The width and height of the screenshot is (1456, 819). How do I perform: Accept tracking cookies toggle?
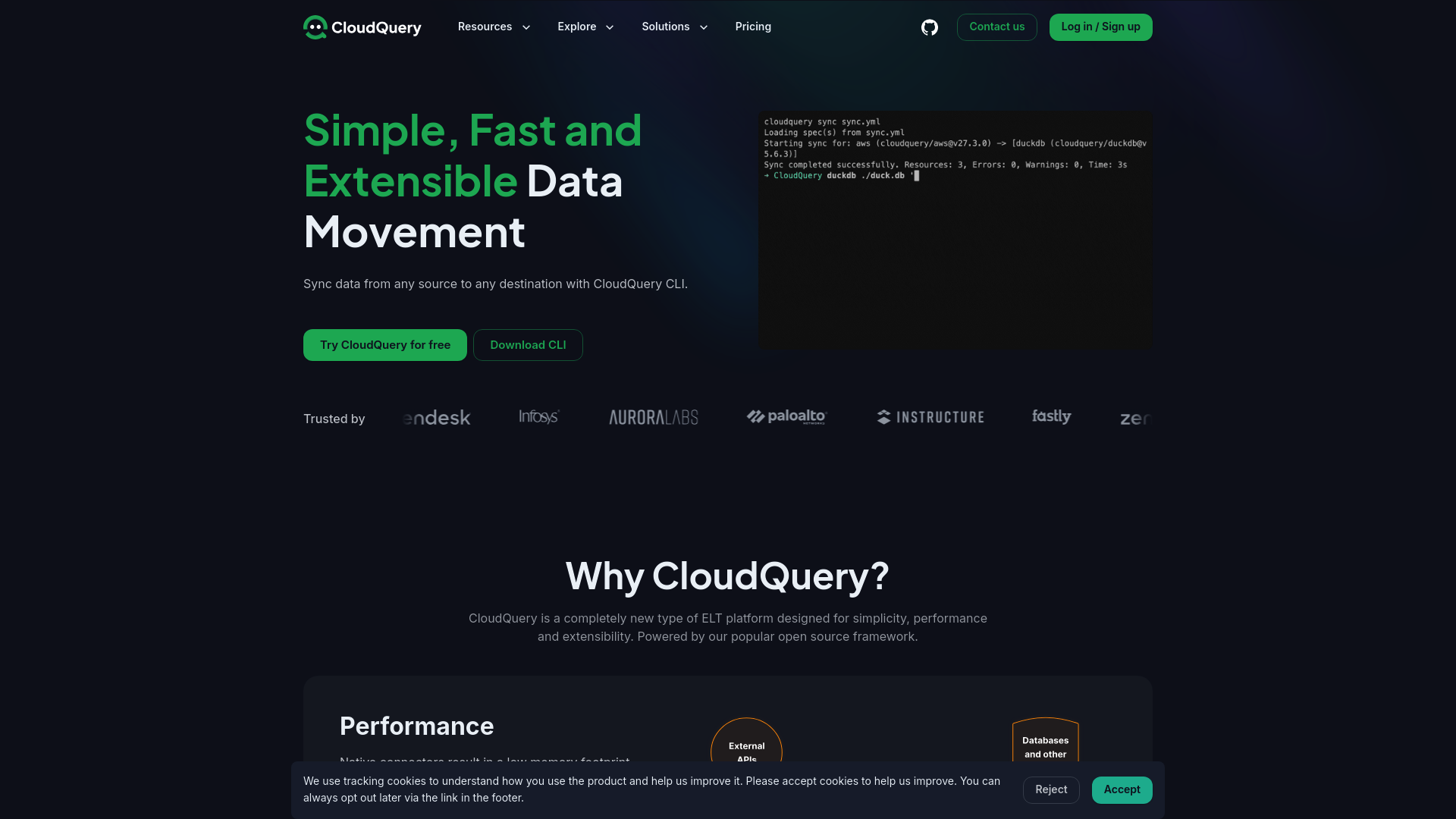pos(1121,789)
